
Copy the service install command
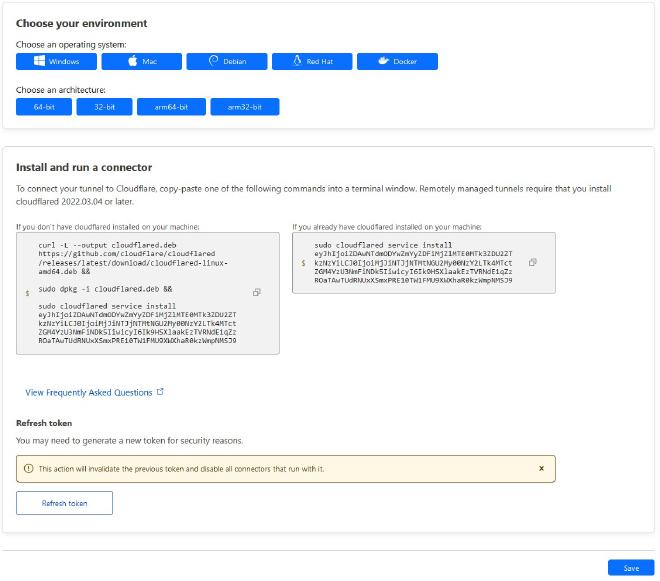[x=533, y=262]
